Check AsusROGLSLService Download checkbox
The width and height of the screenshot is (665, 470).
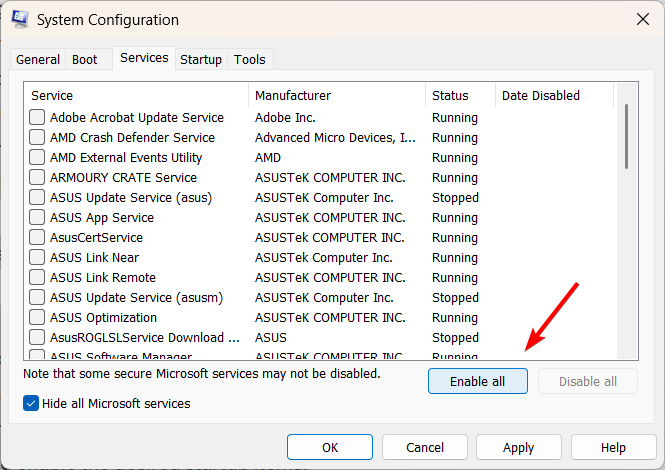37,337
